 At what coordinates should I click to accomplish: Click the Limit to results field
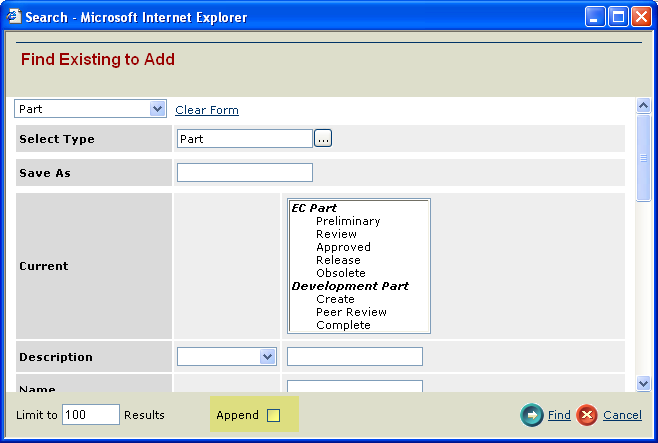tap(91, 414)
